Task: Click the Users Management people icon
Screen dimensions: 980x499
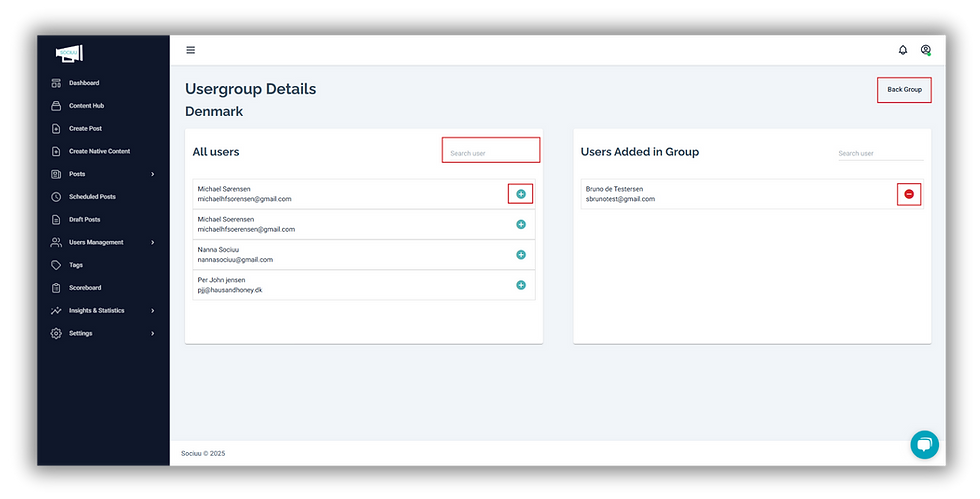Action: [x=56, y=242]
